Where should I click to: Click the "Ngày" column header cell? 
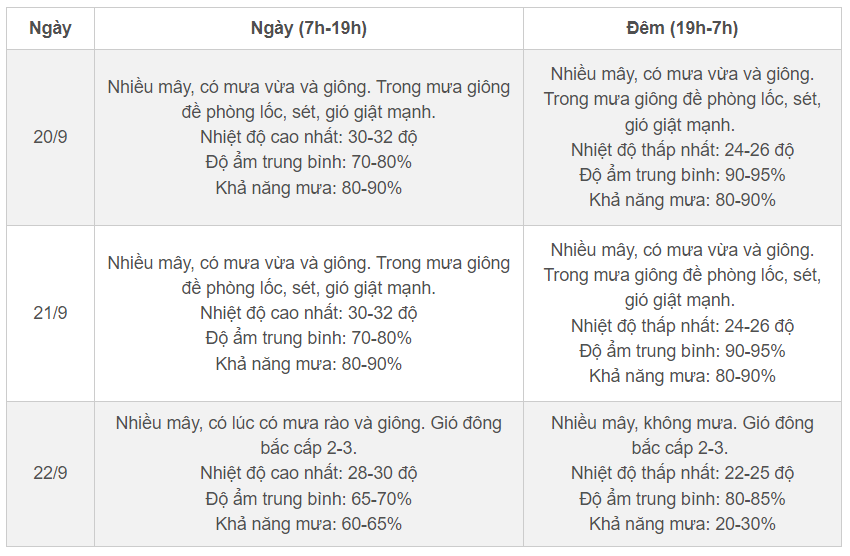[50, 28]
